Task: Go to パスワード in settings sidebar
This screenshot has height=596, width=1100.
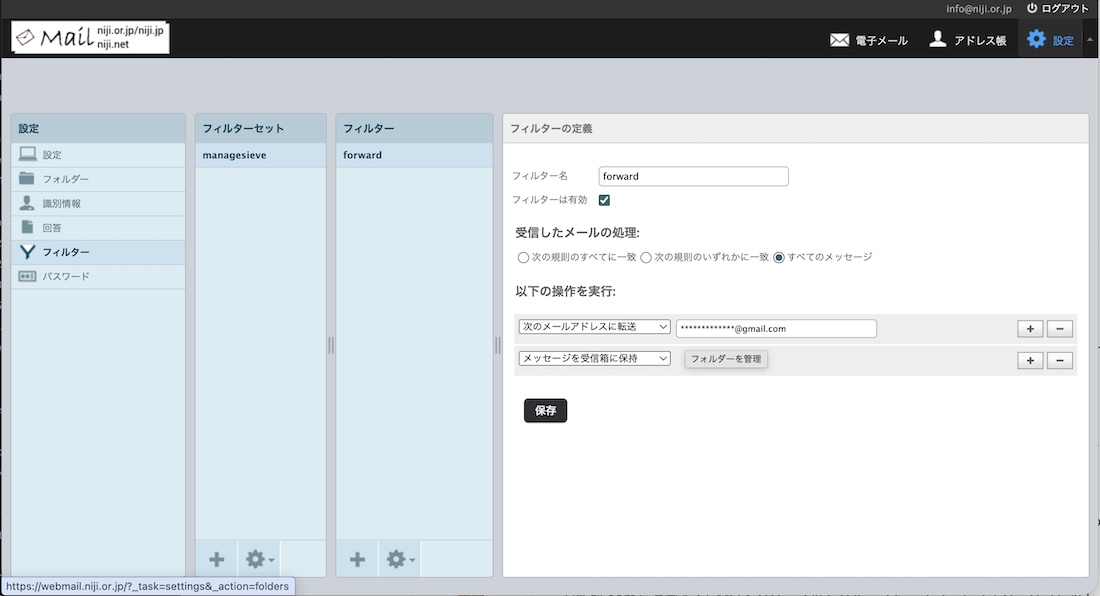Action: point(65,276)
